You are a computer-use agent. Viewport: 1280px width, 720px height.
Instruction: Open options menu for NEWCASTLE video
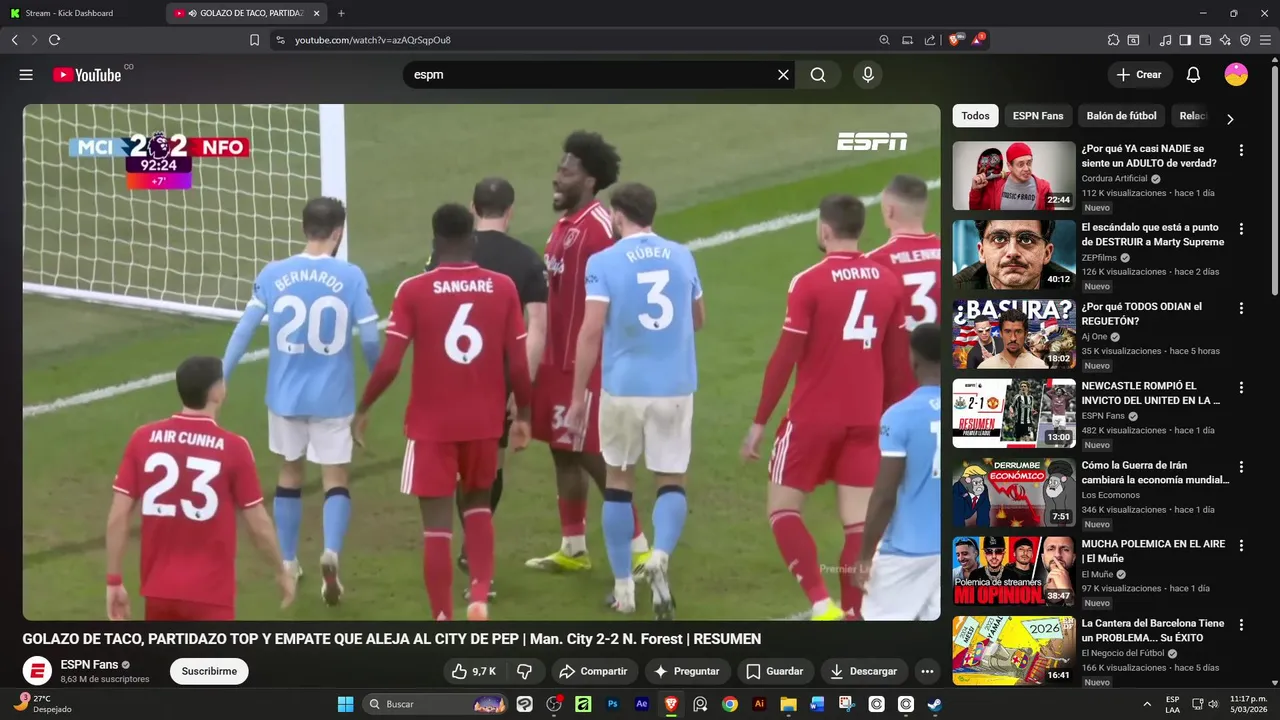(1241, 387)
